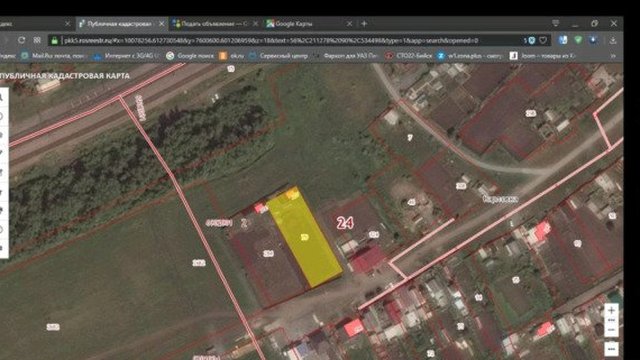Screen dimensions: 640x360
Task: Click the heart bookmark icon in address bar
Action: click(x=543, y=40)
